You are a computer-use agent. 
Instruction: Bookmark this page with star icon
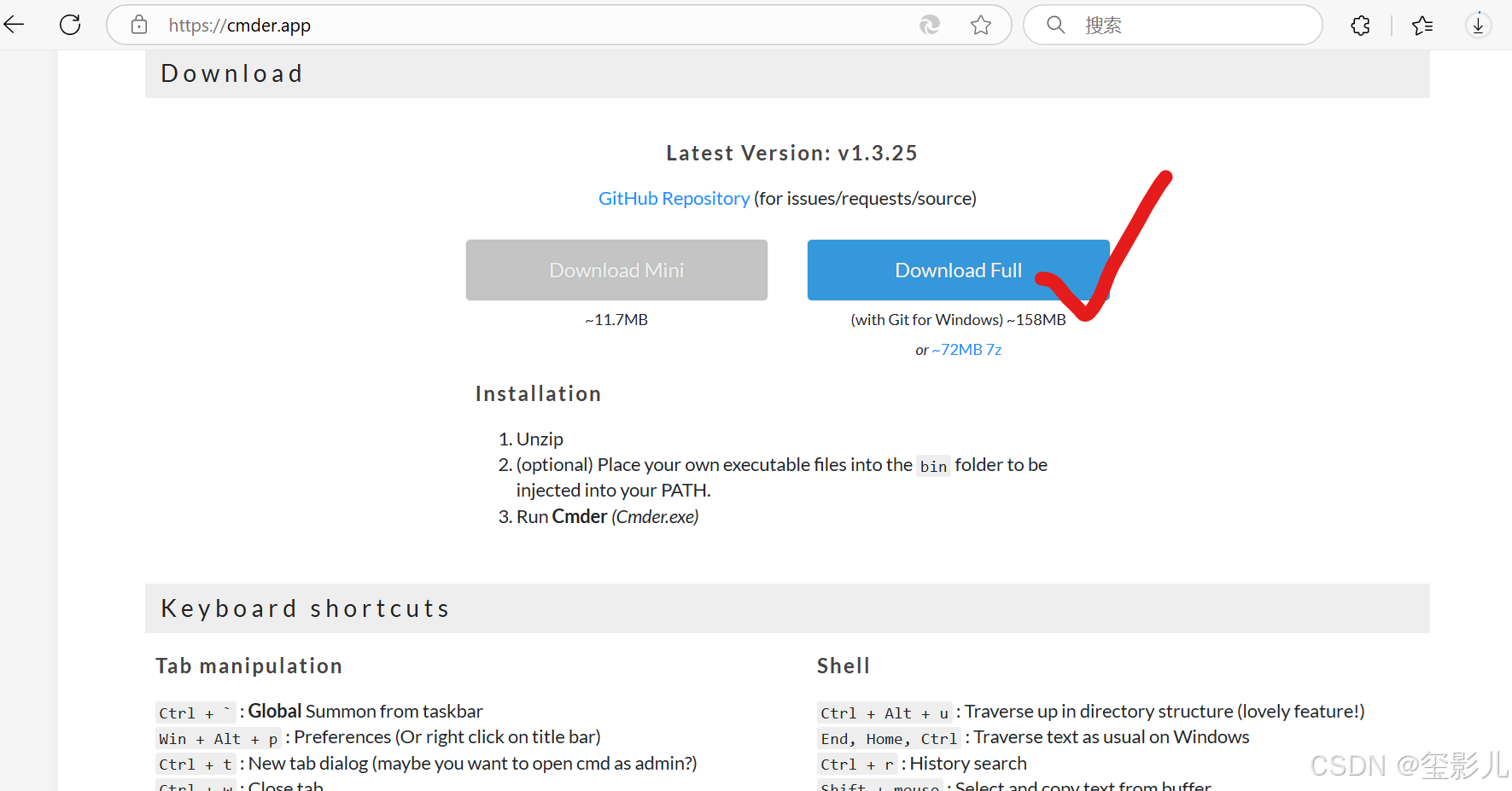[981, 25]
